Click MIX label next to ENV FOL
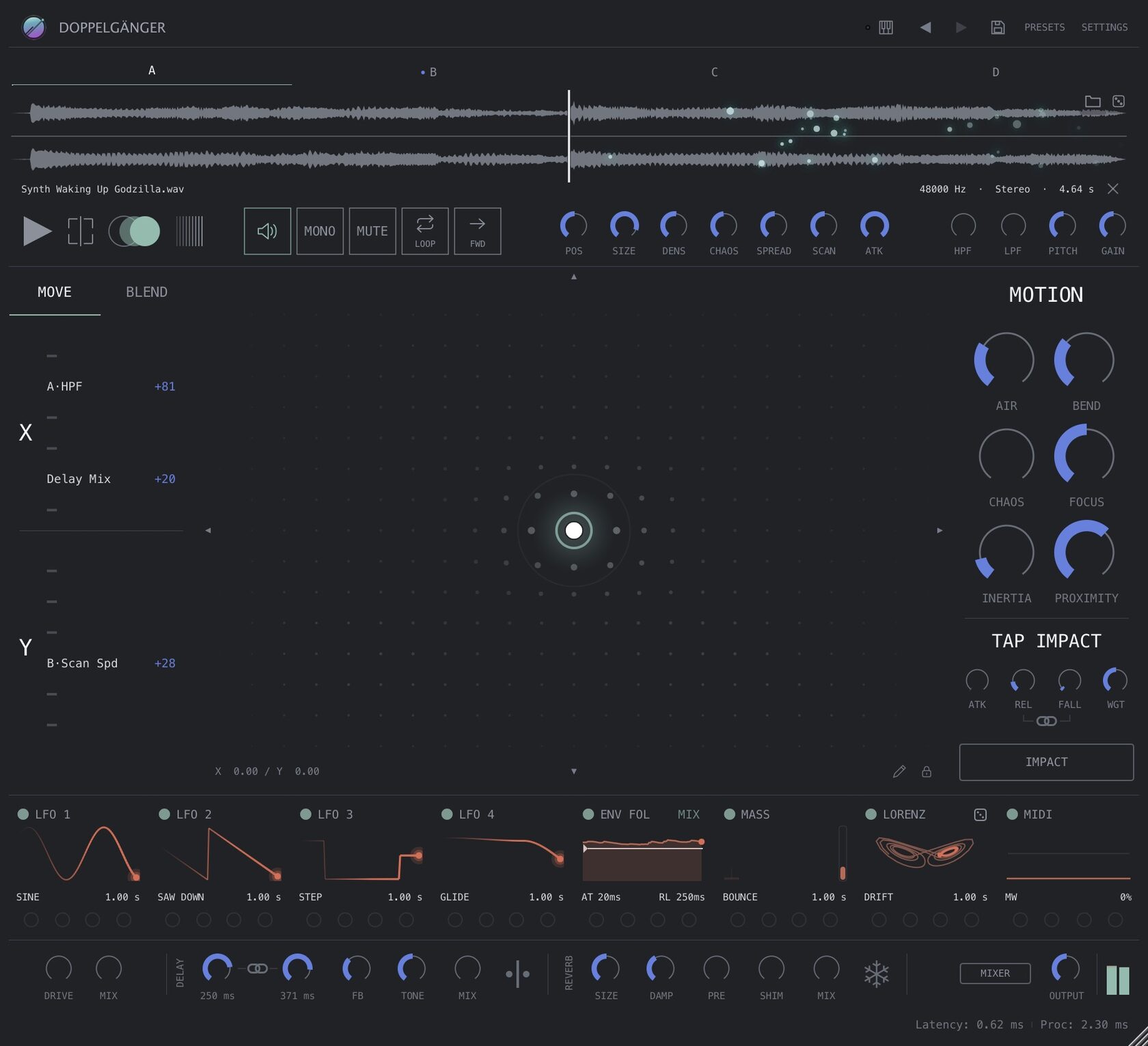This screenshot has width=1148, height=1046. coord(688,814)
